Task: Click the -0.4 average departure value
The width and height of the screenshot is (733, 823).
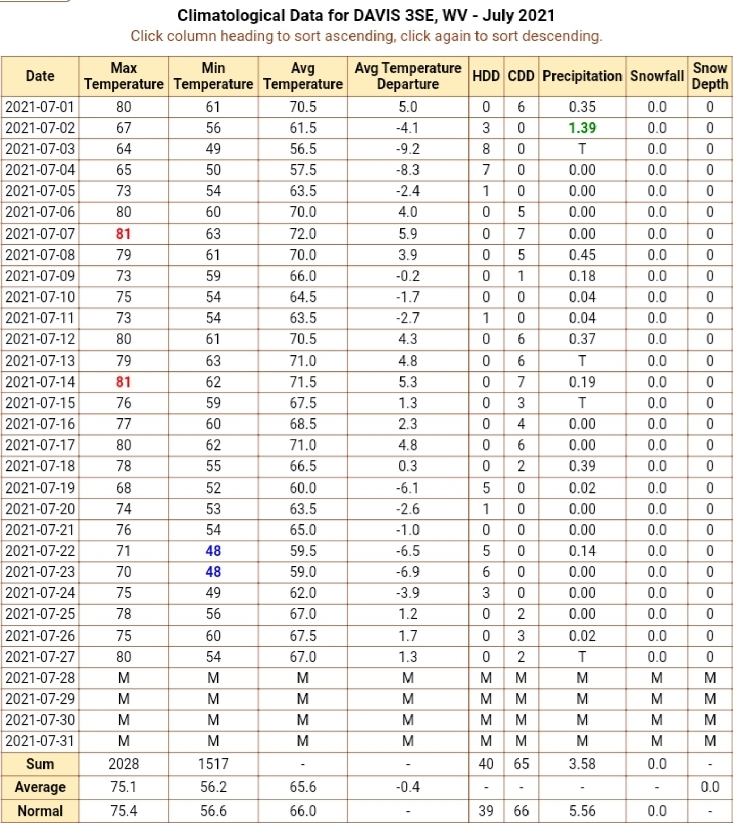Action: 408,787
